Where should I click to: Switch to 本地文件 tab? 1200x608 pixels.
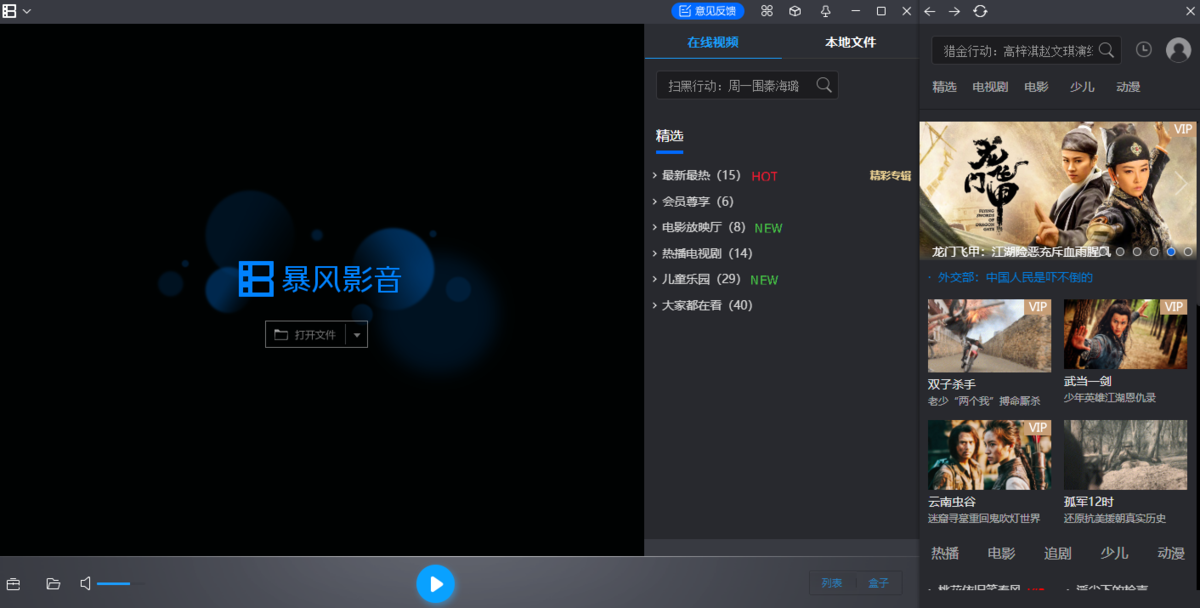point(849,42)
